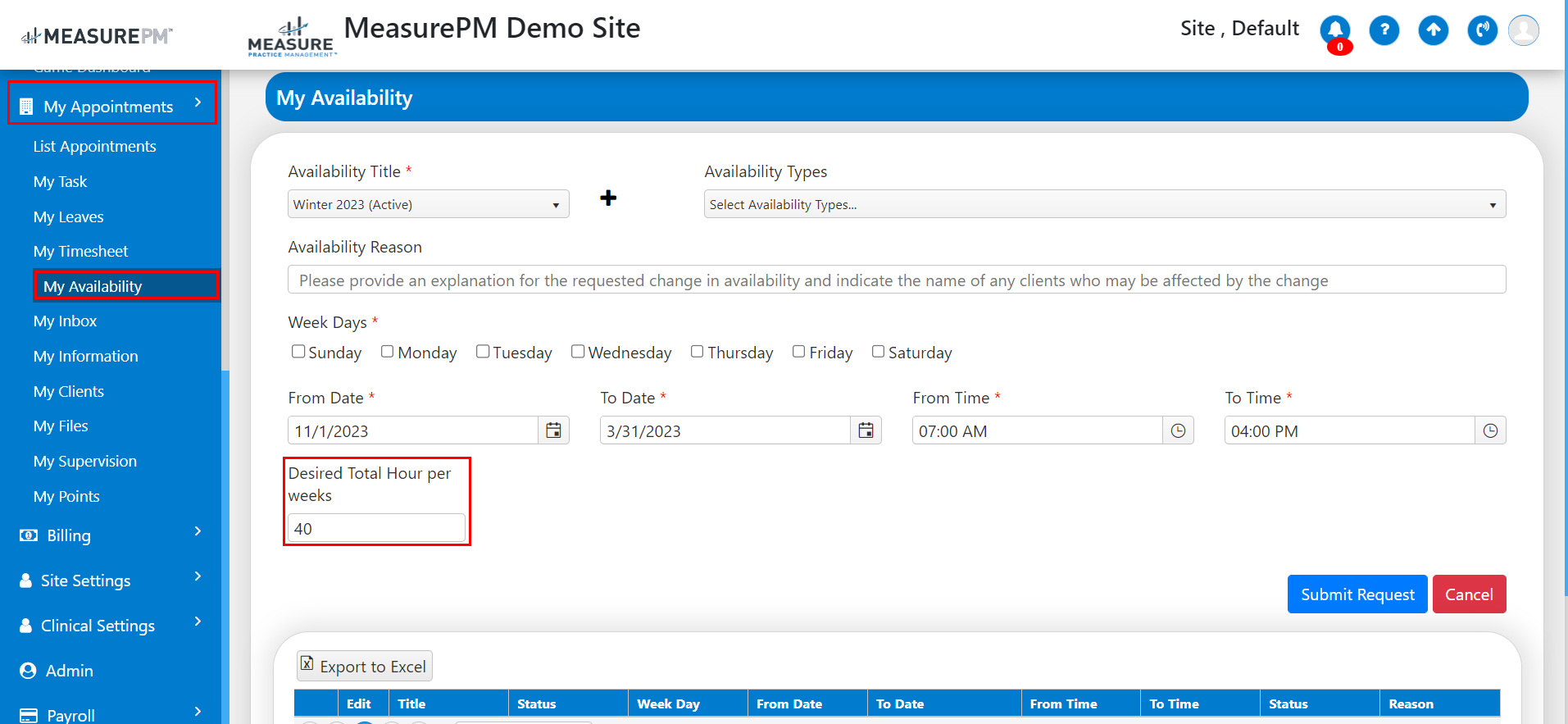Open My Supervision in sidebar
The image size is (1568, 724).
click(x=85, y=461)
